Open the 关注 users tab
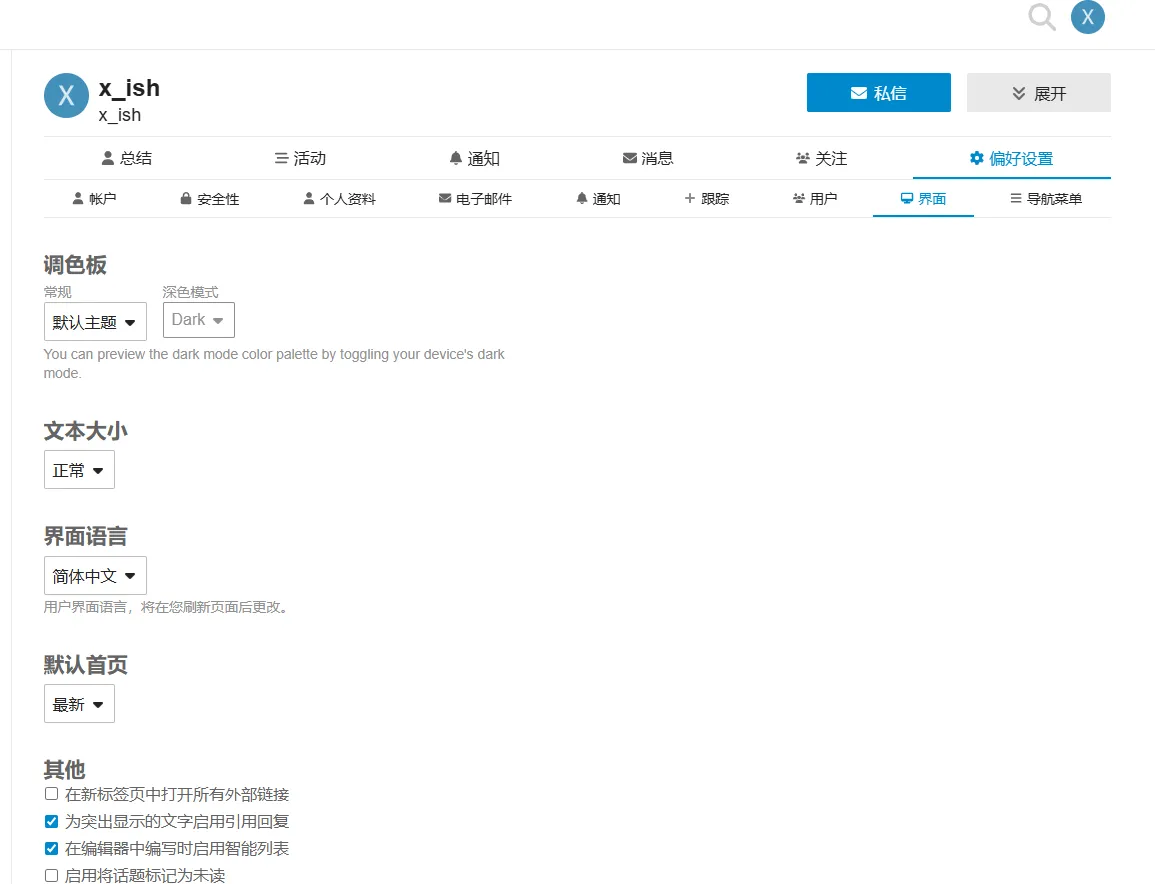This screenshot has height=884, width=1155. pos(821,158)
